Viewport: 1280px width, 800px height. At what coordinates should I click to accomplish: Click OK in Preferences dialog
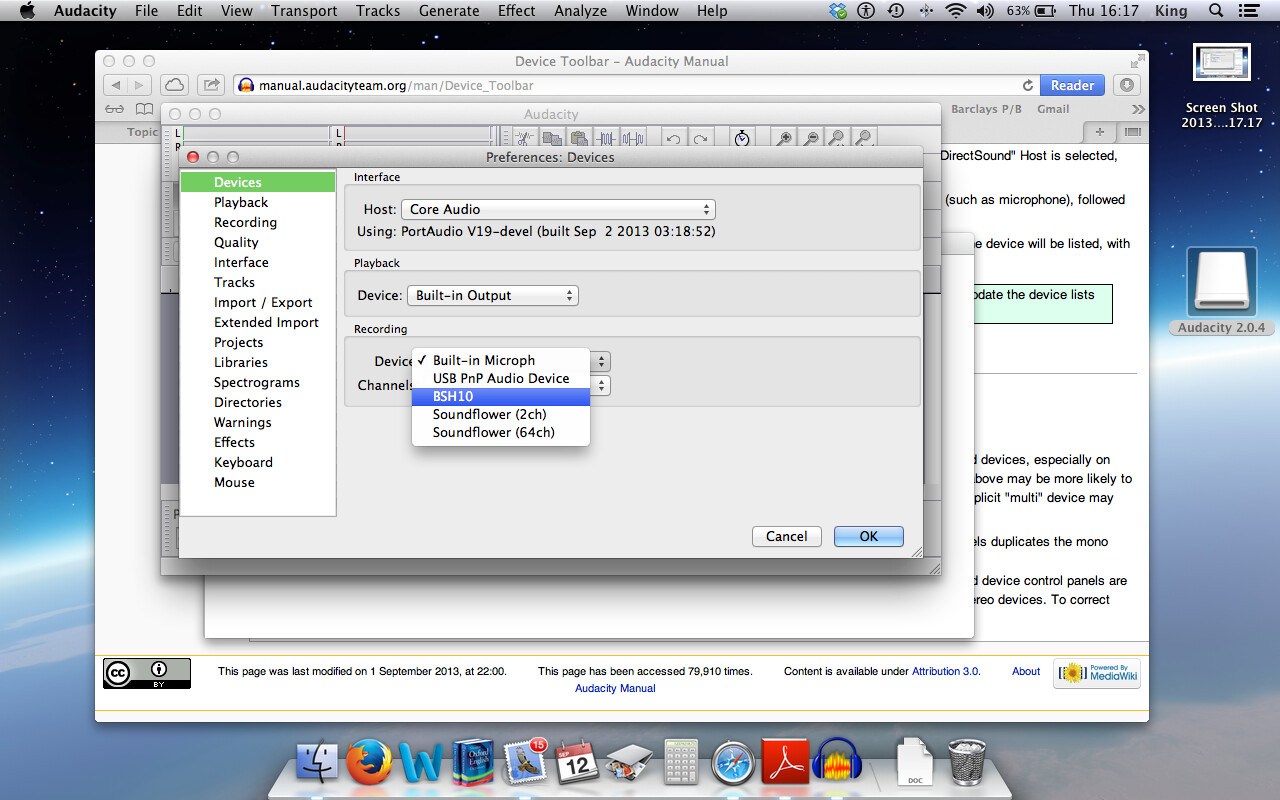[x=869, y=536]
